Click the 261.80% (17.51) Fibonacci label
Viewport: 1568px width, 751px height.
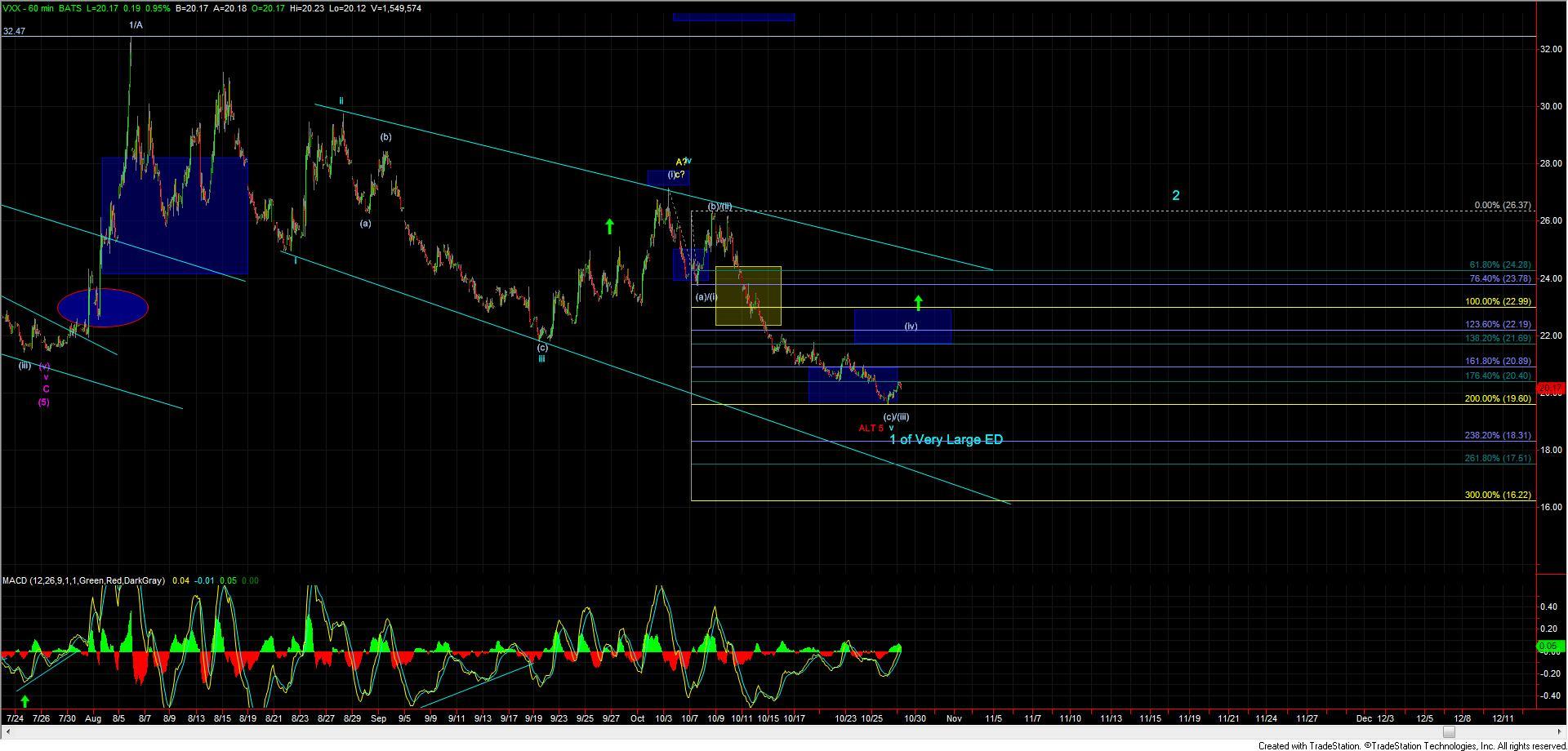click(x=1498, y=459)
